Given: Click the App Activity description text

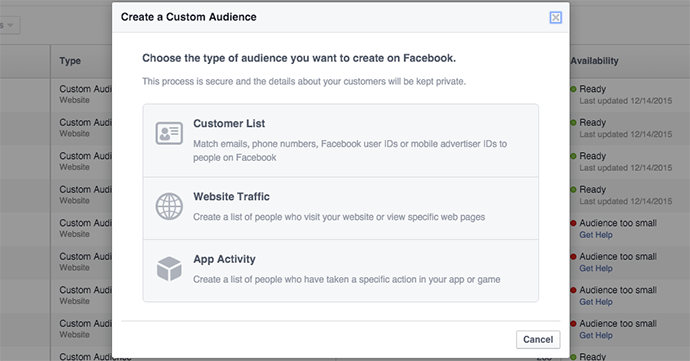Looking at the screenshot, I should pos(347,280).
